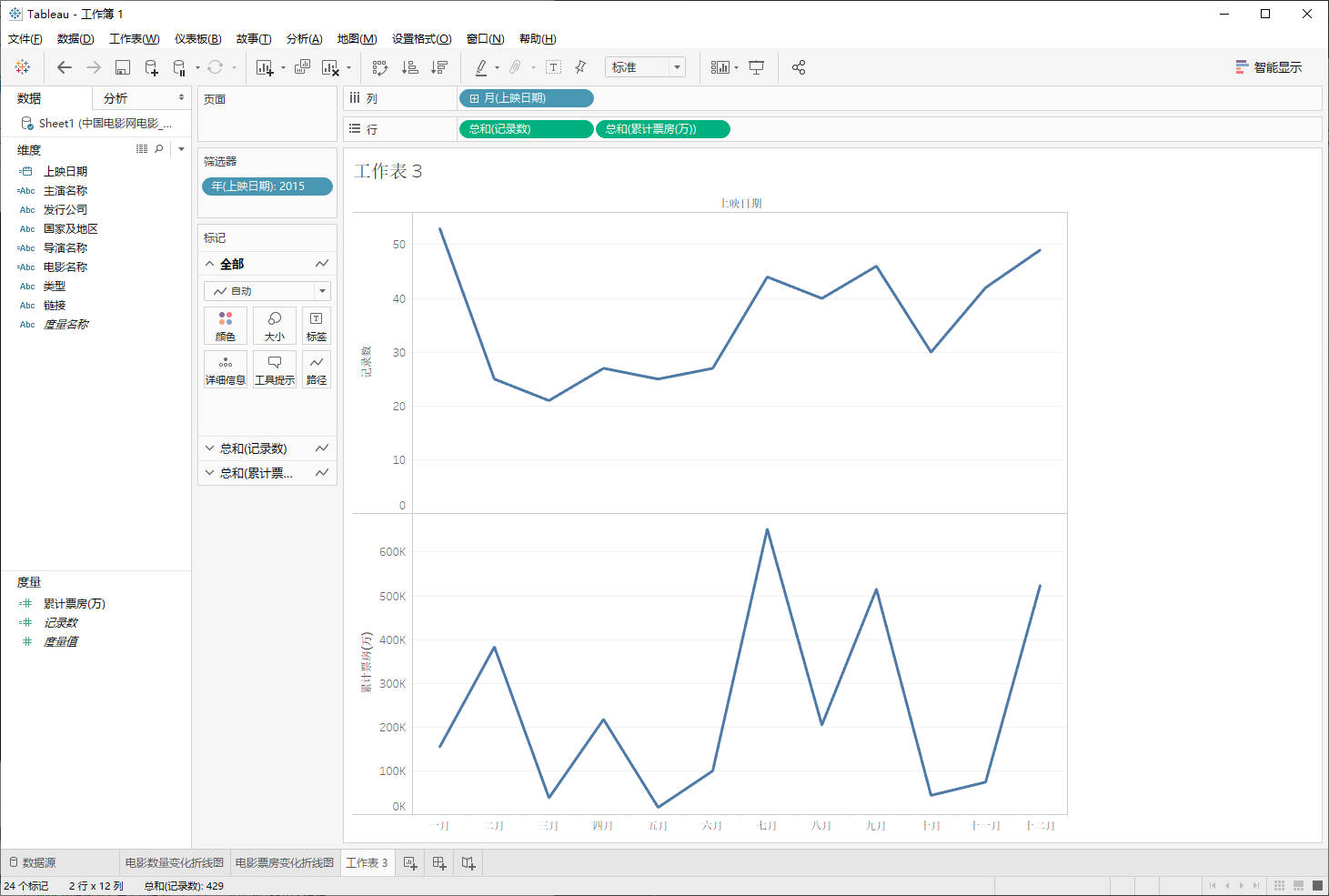Clear the sheet icon

(330, 67)
